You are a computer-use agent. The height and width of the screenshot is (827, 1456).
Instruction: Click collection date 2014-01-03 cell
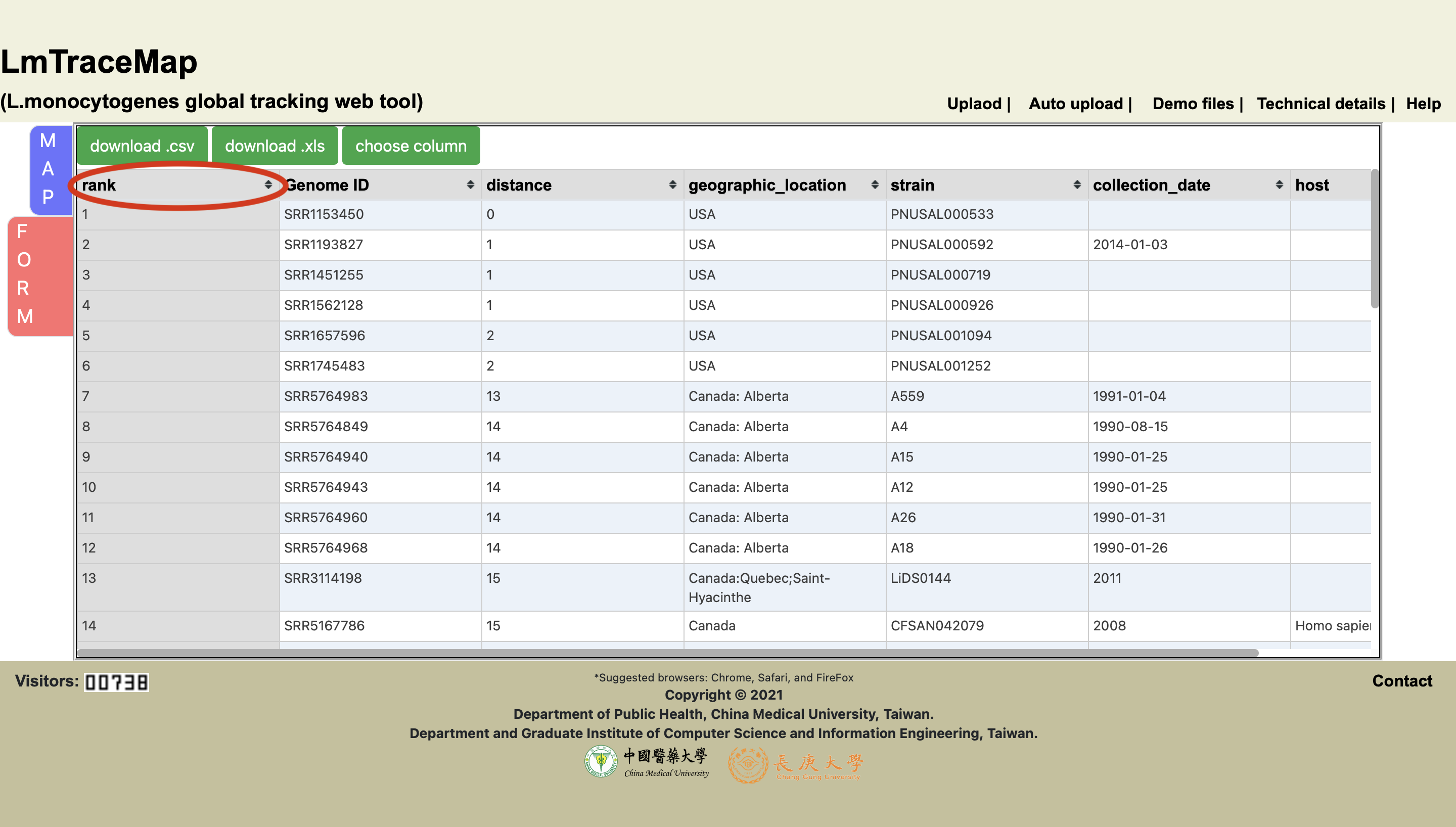pyautogui.click(x=1189, y=245)
